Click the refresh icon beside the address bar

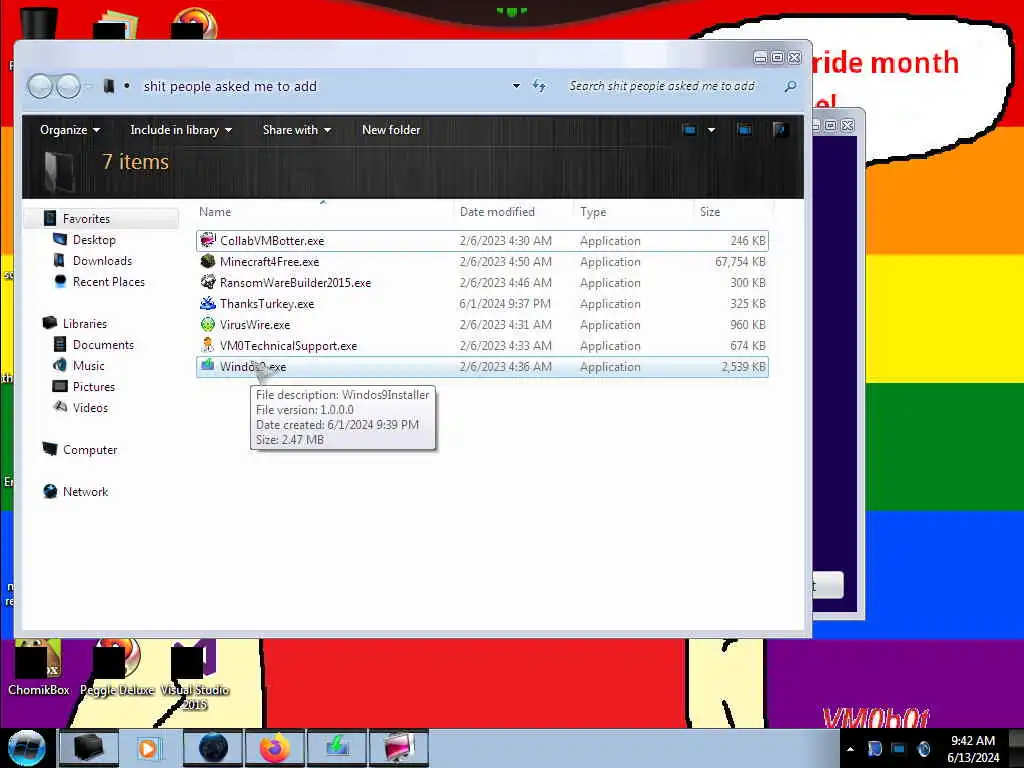tap(539, 86)
